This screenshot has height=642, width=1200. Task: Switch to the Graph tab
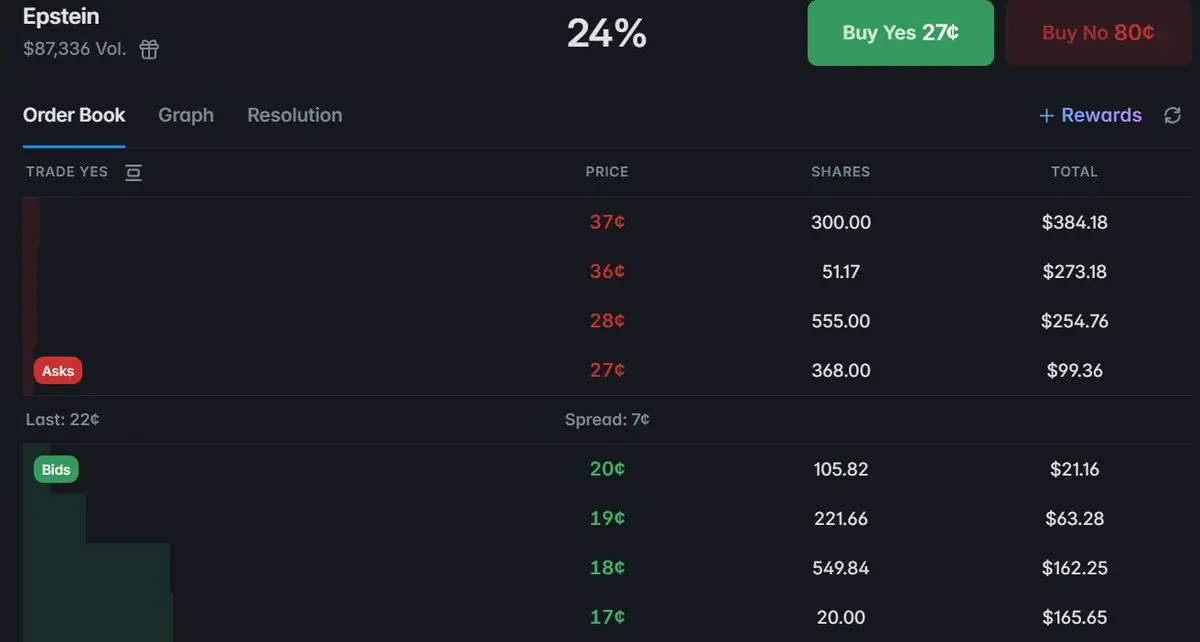(186, 115)
